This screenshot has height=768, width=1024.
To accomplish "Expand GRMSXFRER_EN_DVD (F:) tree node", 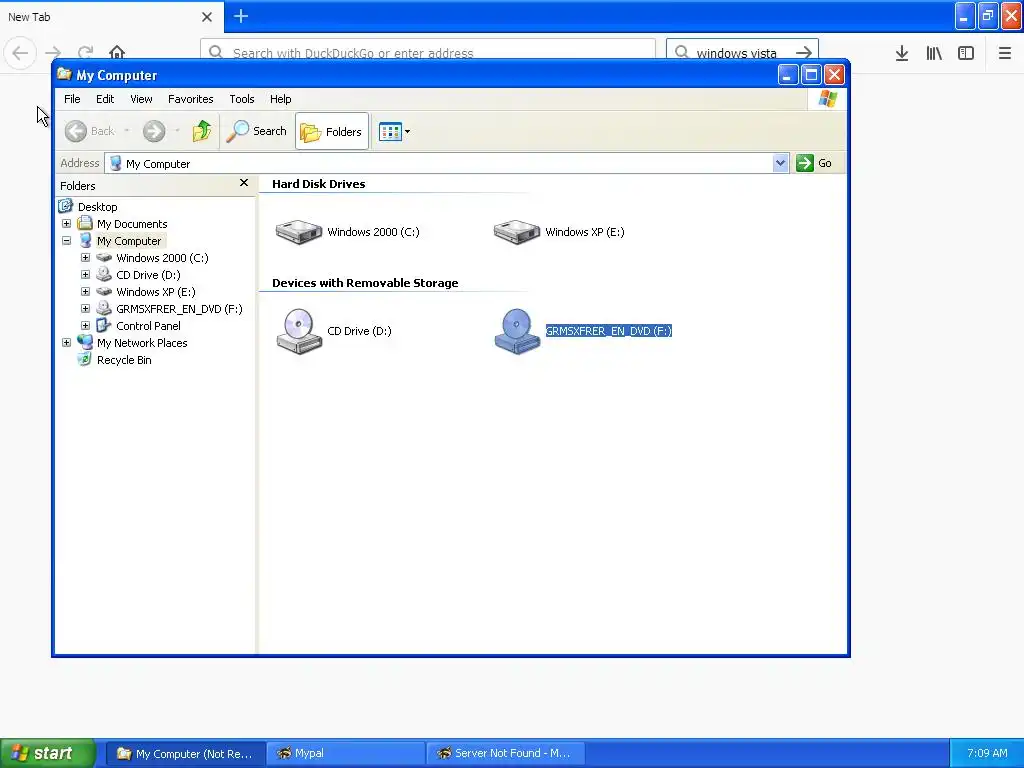I will point(86,308).
